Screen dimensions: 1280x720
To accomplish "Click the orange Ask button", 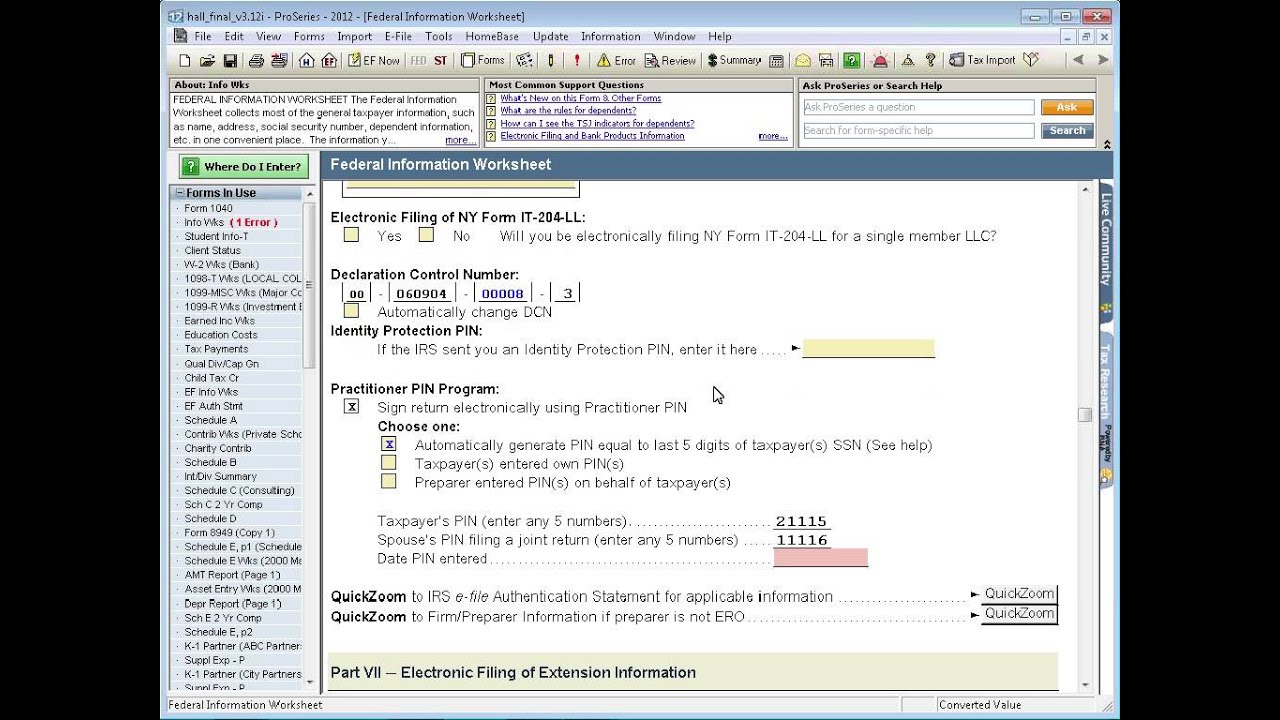I will 1067,107.
